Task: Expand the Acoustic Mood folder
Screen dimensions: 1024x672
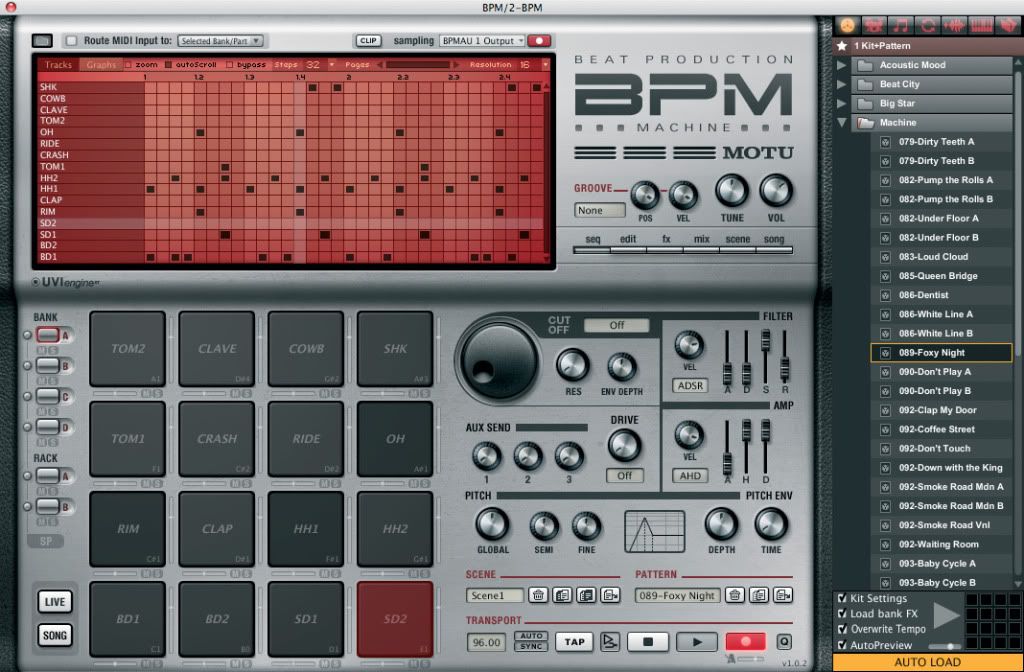Action: tap(841, 65)
